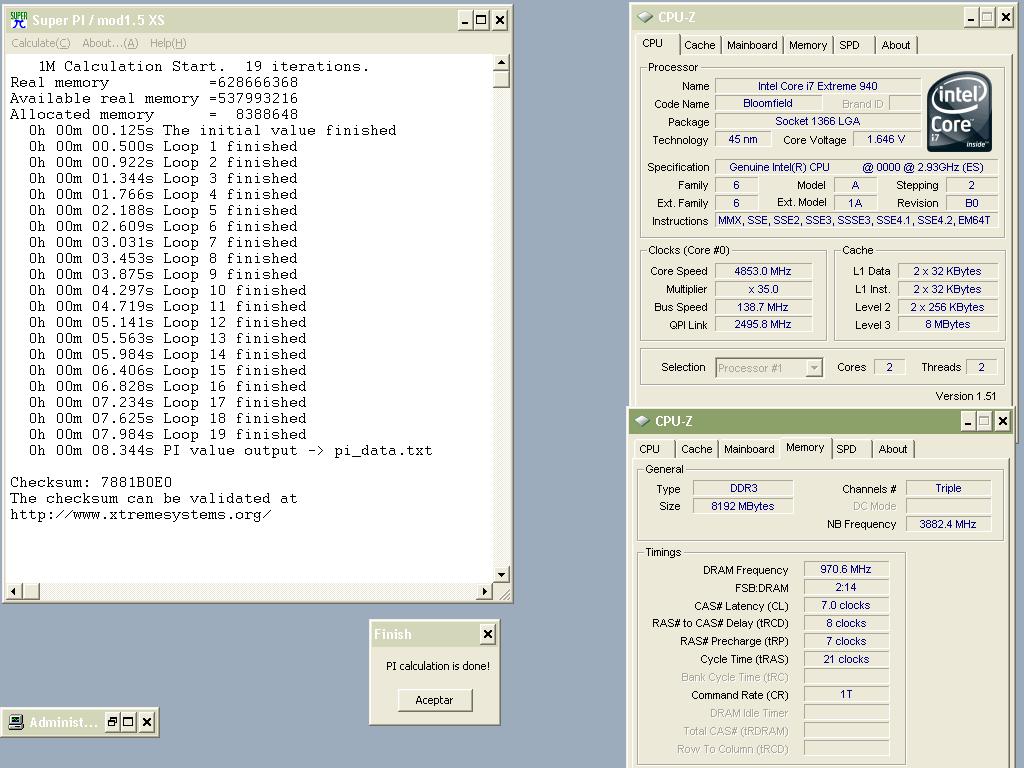Click the Core Speed value 4853.0 MHz
The height and width of the screenshot is (768, 1024).
763,271
